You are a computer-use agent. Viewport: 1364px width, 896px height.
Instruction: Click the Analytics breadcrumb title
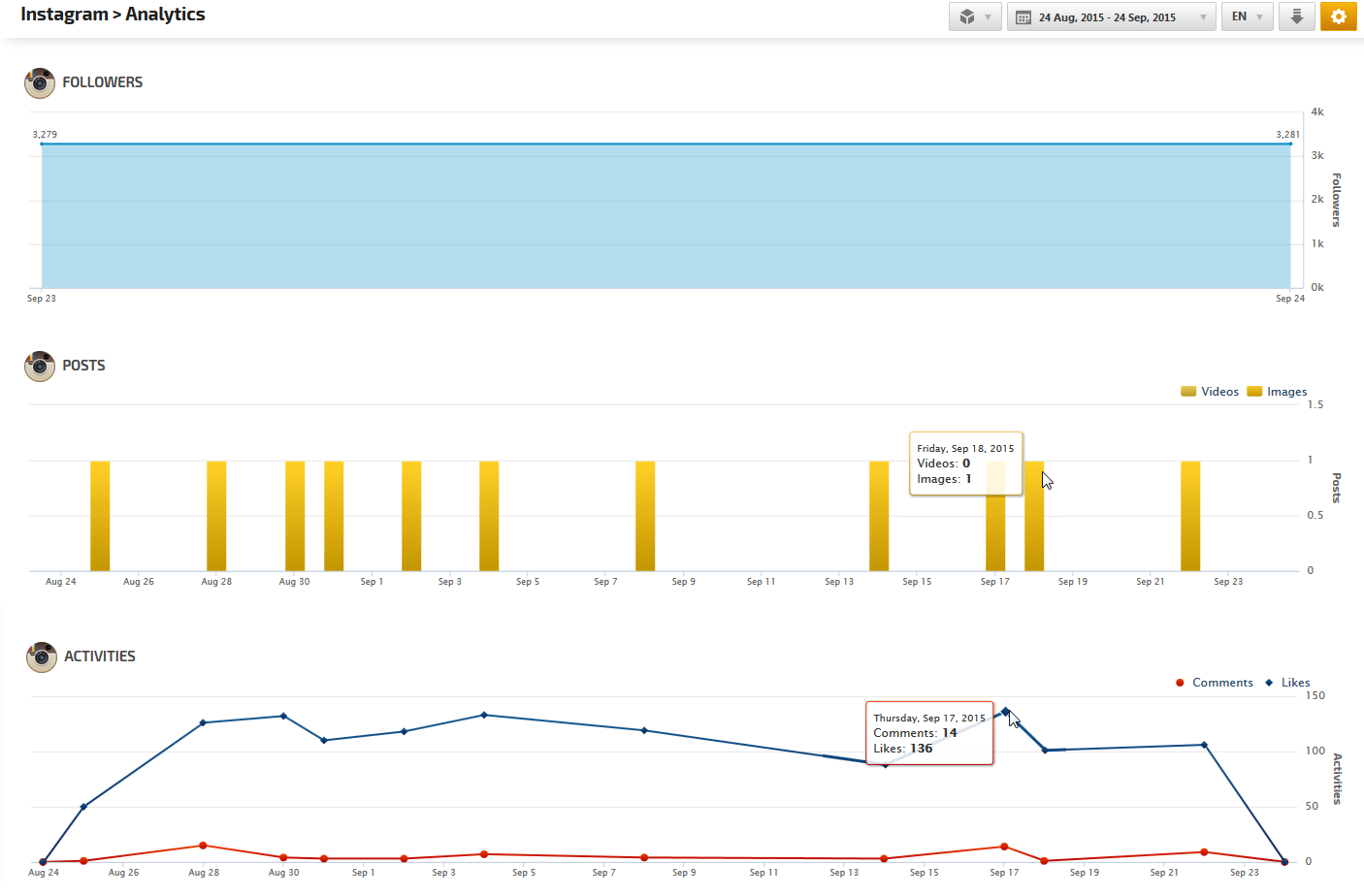click(x=165, y=15)
